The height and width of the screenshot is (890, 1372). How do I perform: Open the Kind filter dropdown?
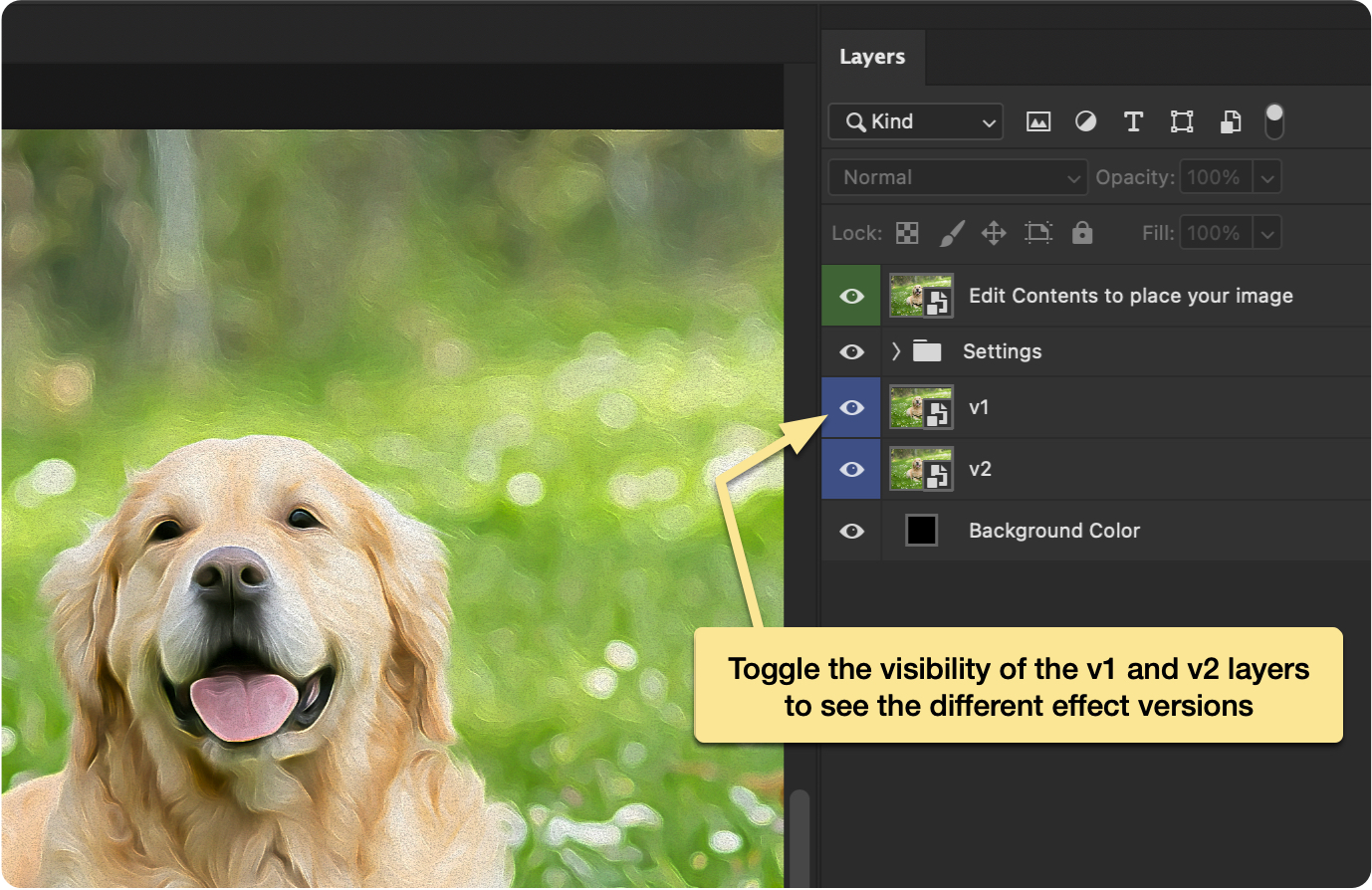pyautogui.click(x=916, y=121)
